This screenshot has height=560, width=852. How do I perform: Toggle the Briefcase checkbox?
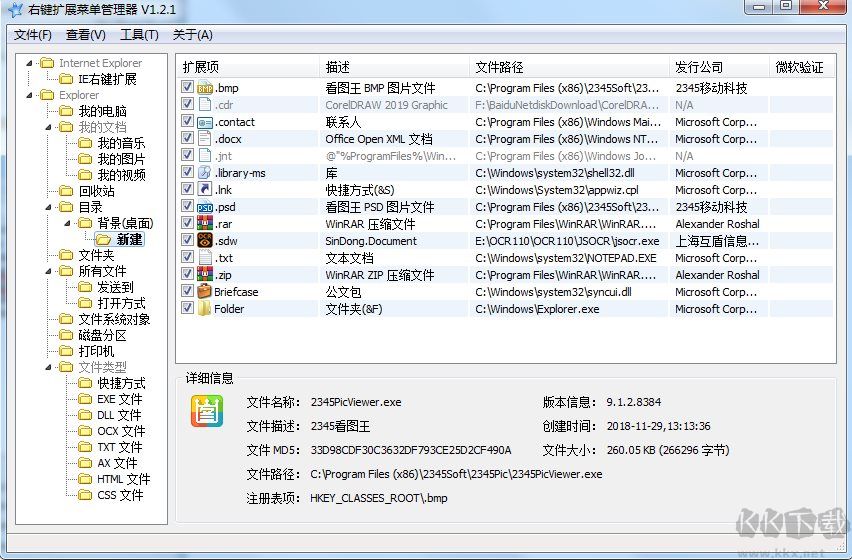click(187, 291)
